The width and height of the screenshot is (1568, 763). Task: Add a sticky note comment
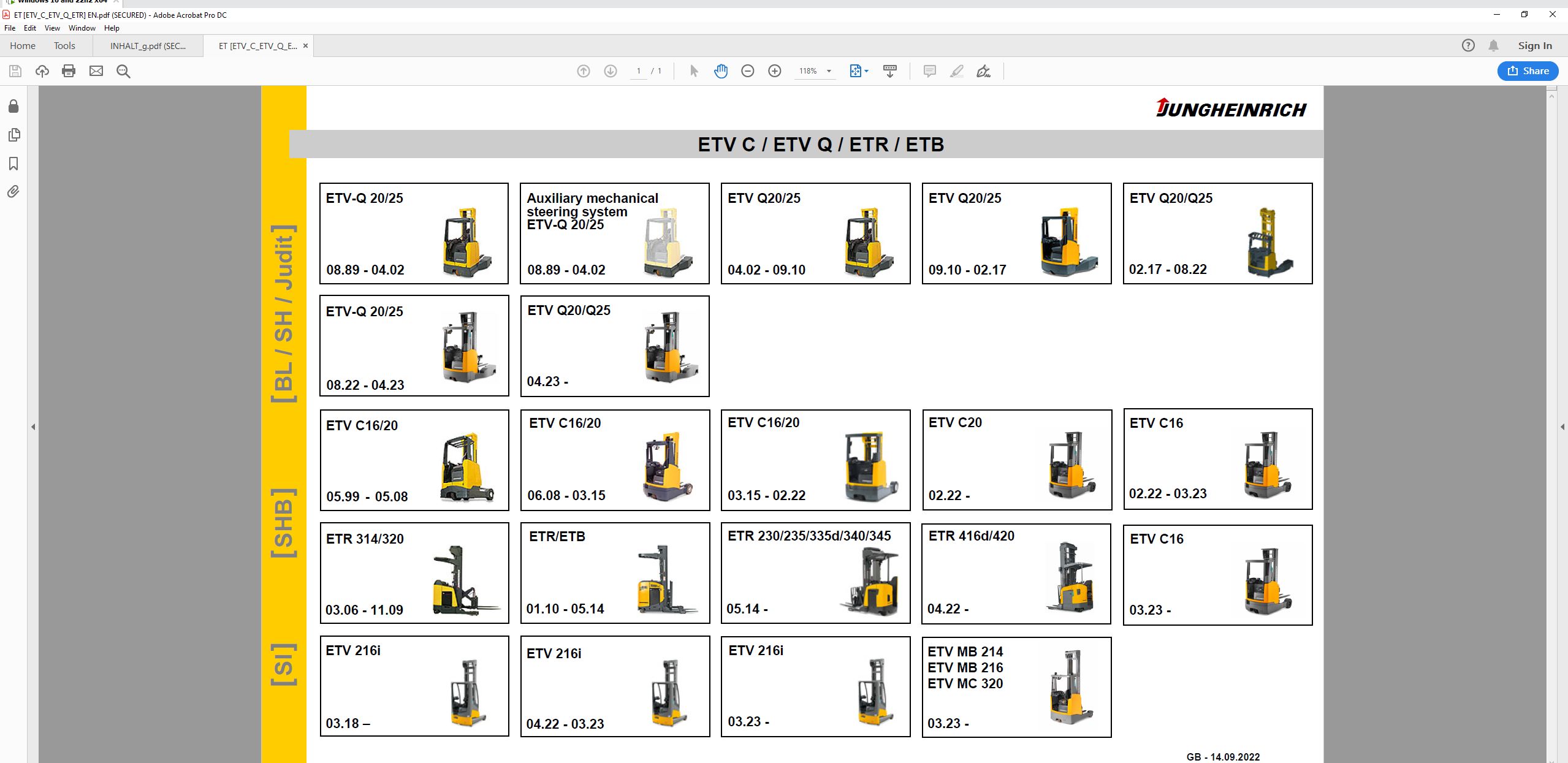pos(929,71)
